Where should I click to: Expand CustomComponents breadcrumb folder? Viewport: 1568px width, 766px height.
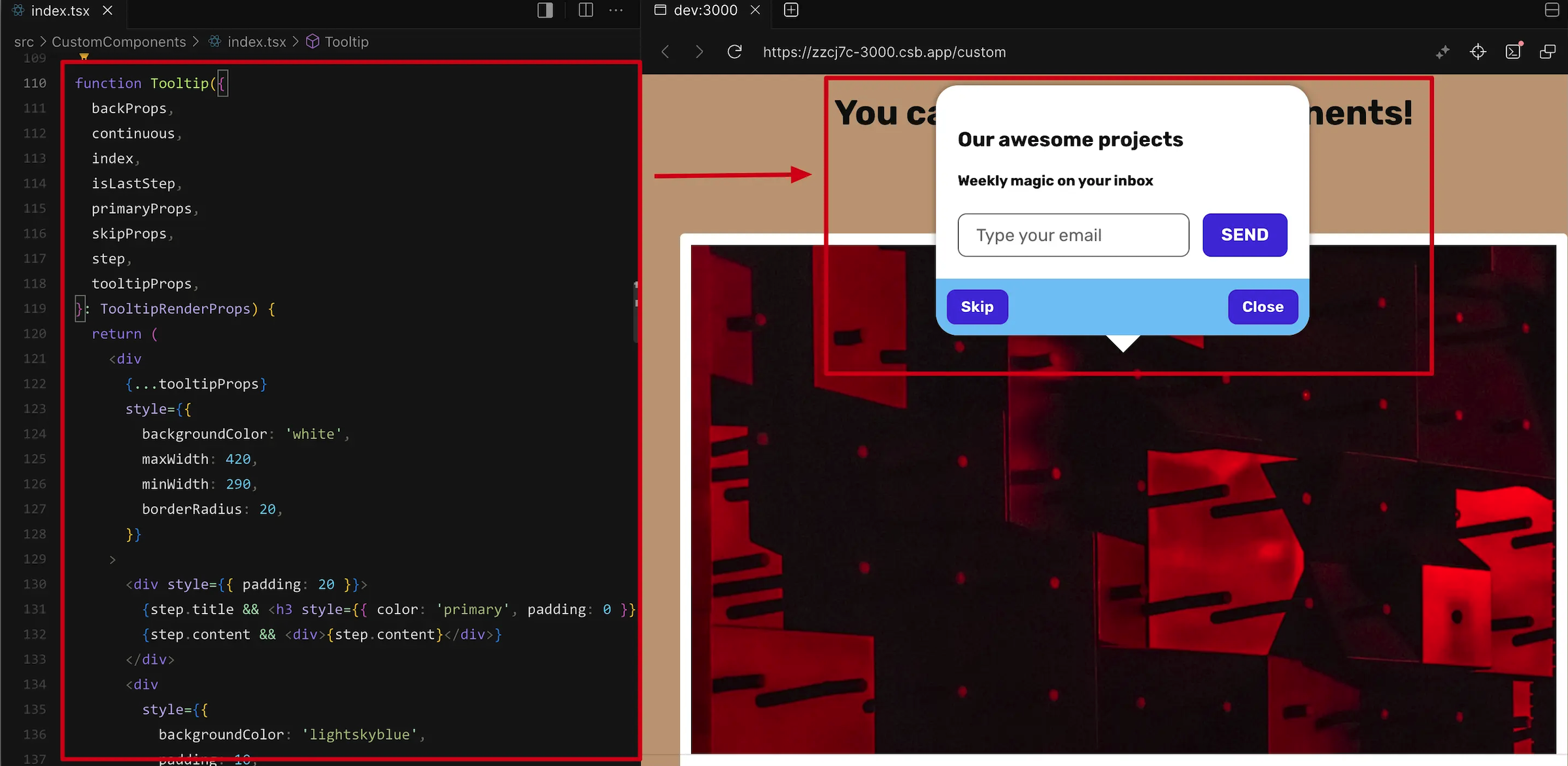pyautogui.click(x=118, y=42)
